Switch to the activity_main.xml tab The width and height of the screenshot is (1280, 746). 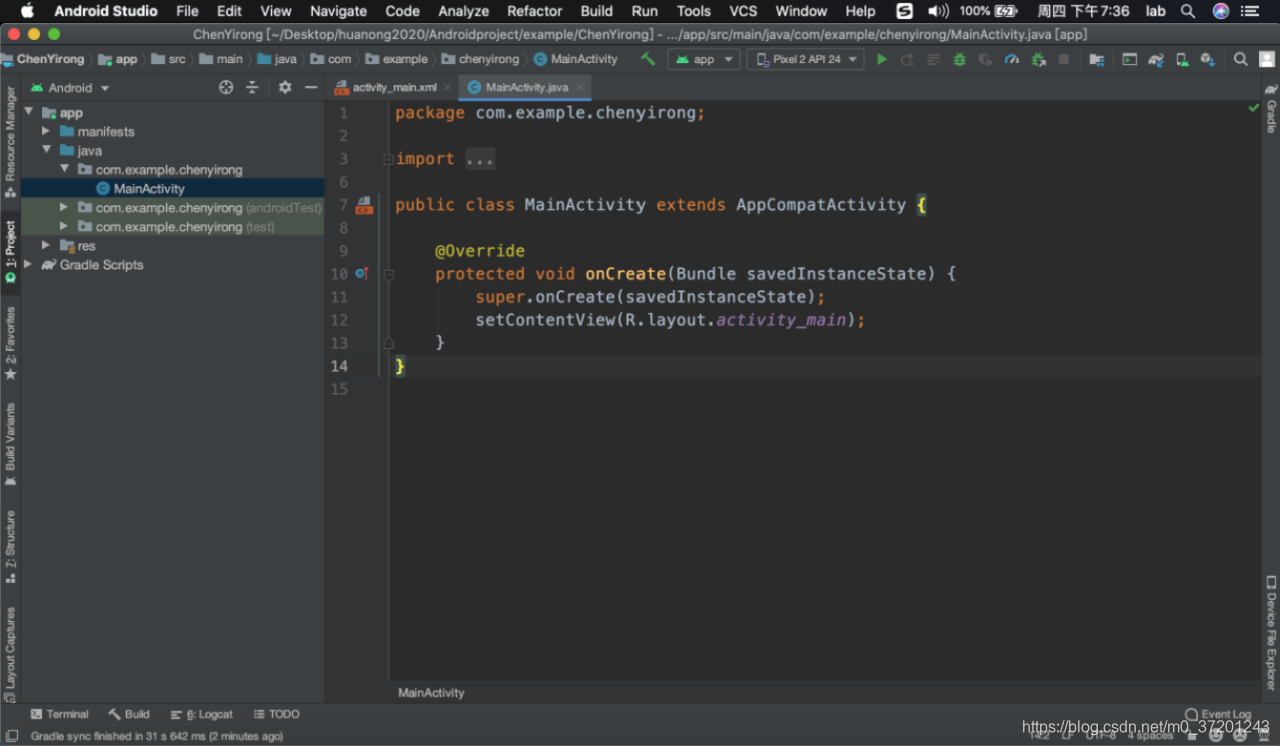pos(394,87)
